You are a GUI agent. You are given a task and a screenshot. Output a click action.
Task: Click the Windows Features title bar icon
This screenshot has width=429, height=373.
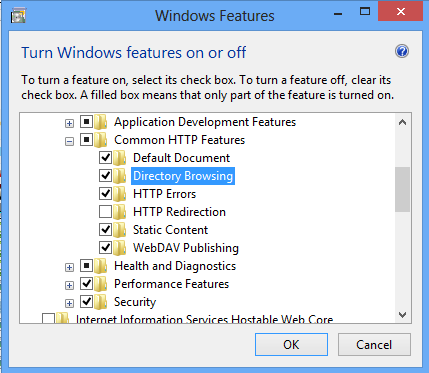tap(19, 16)
